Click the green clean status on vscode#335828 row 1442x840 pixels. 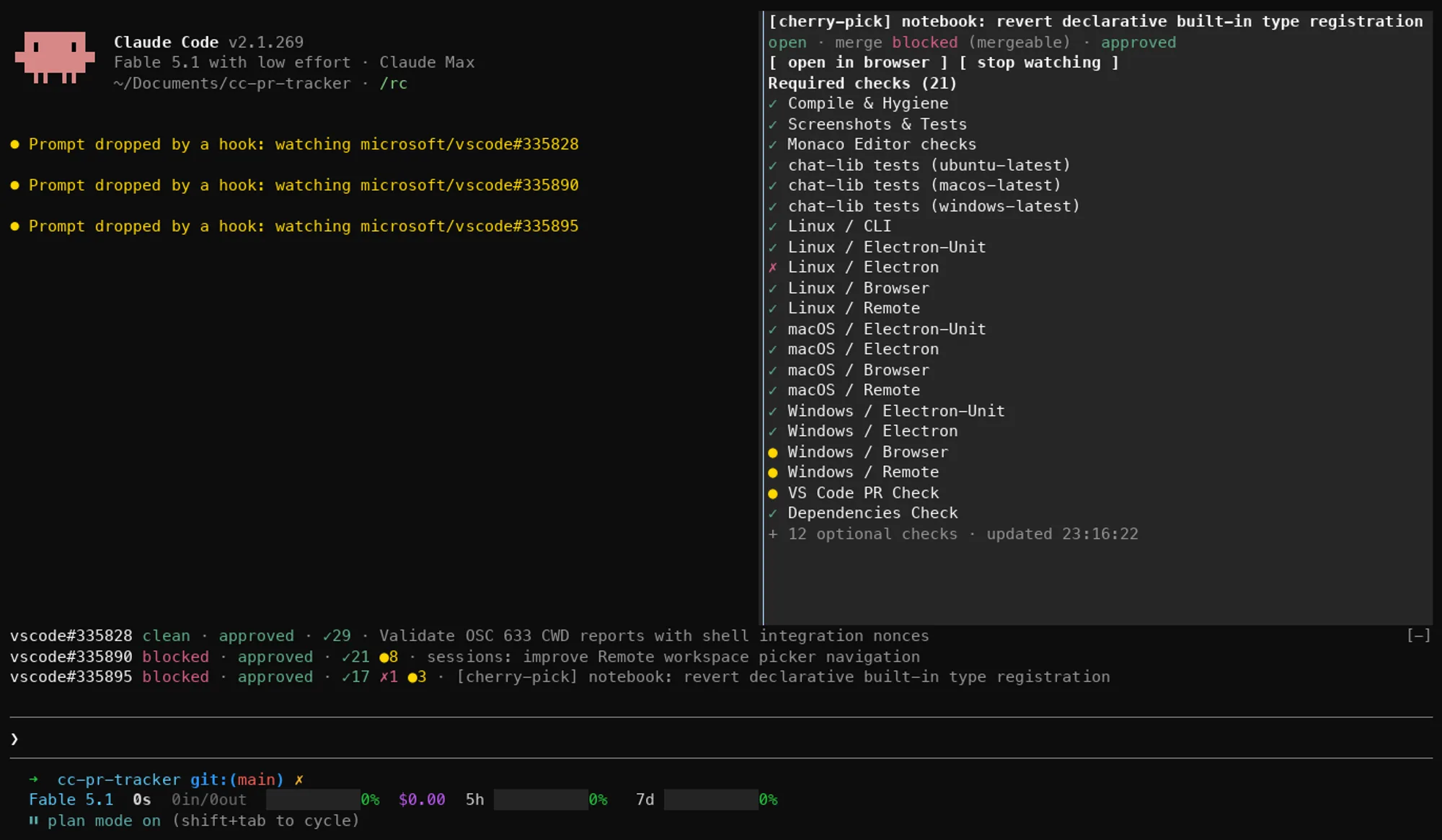(167, 636)
